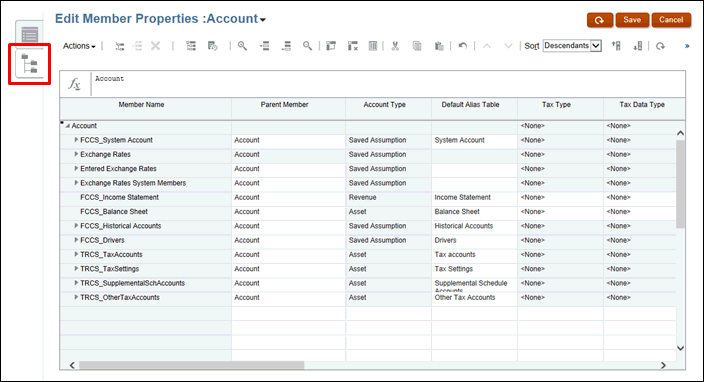Click the Default Alias Table column header
The width and height of the screenshot is (704, 382).
coord(471,105)
